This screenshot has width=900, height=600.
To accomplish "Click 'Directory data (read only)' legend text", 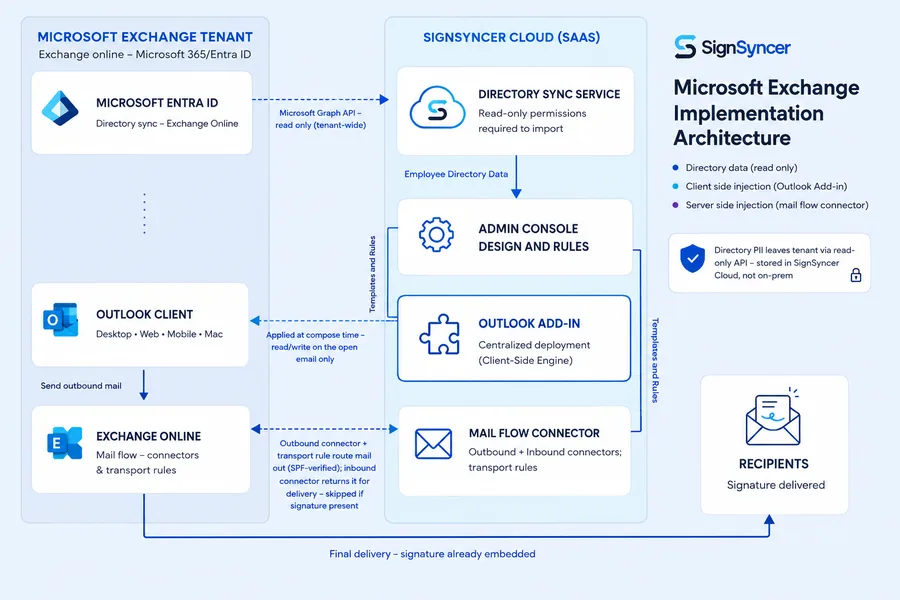I will [x=742, y=168].
